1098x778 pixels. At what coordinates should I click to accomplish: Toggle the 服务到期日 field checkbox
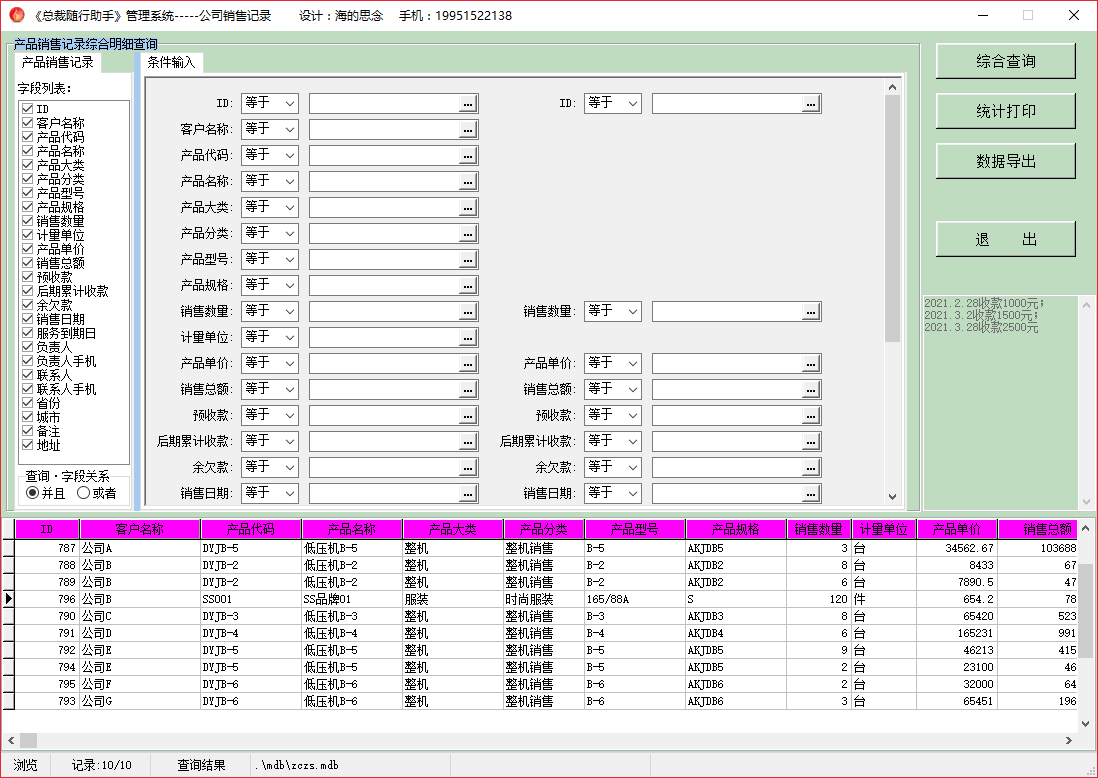pyautogui.click(x=28, y=333)
